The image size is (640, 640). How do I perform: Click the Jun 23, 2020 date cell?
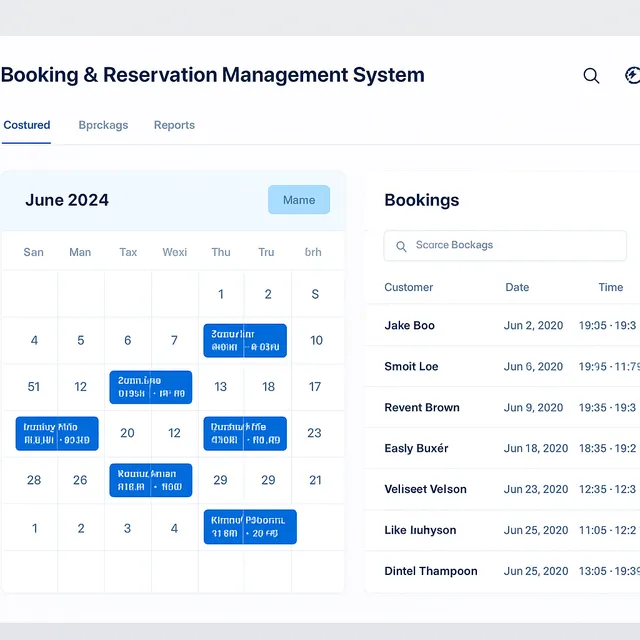(536, 489)
